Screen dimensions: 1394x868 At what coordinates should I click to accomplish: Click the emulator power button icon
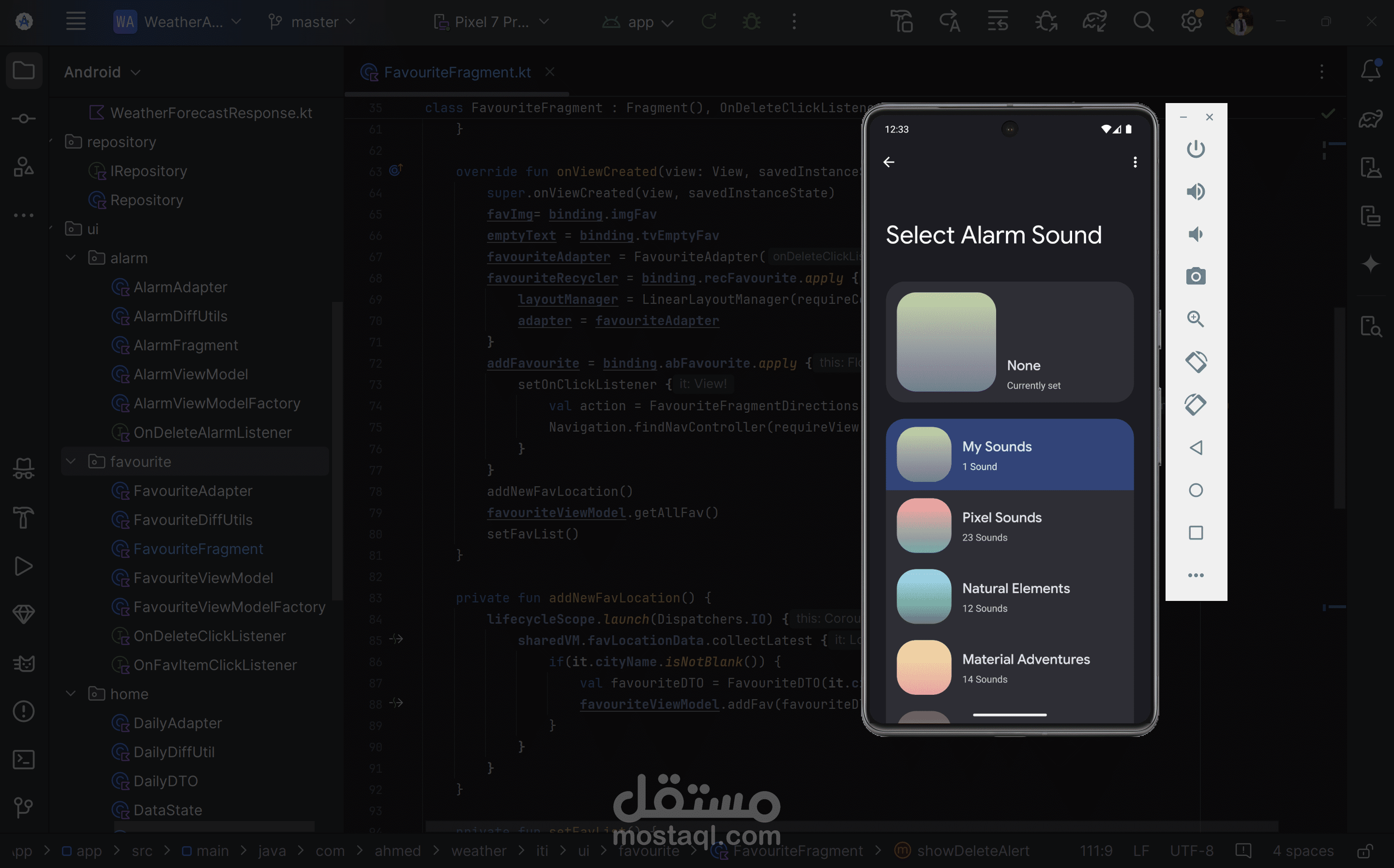coord(1196,149)
